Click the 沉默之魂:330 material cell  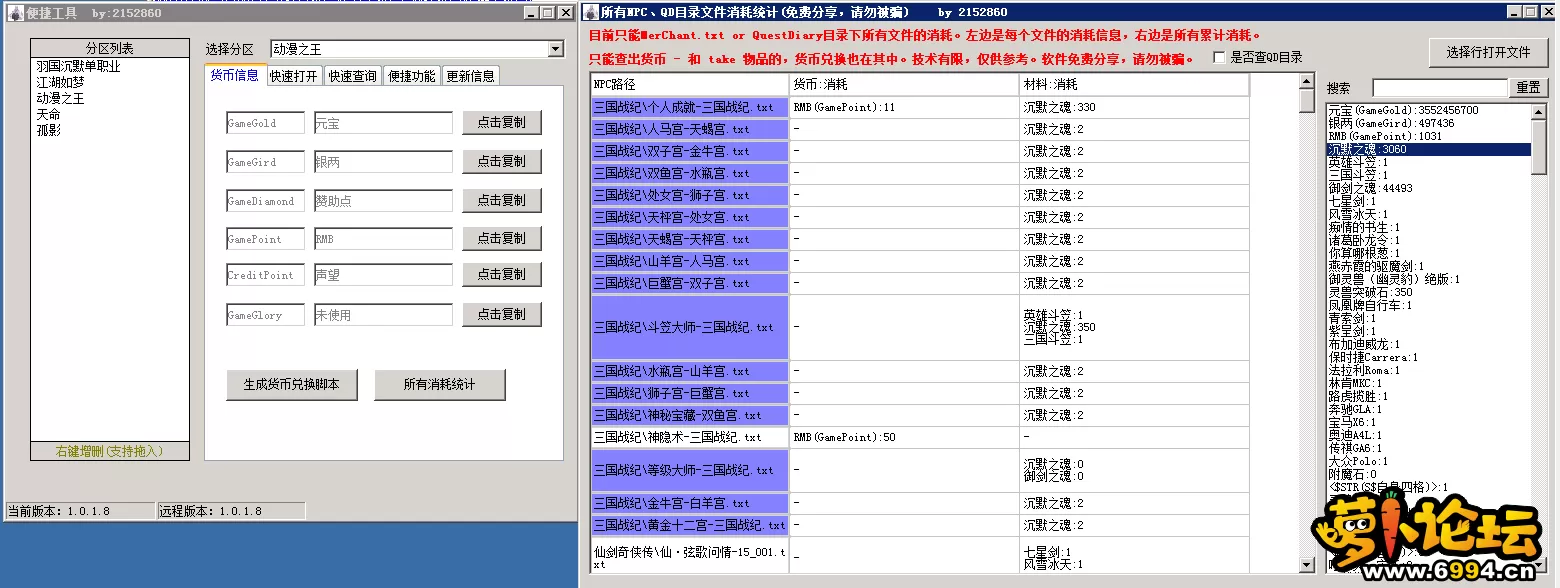click(1135, 107)
